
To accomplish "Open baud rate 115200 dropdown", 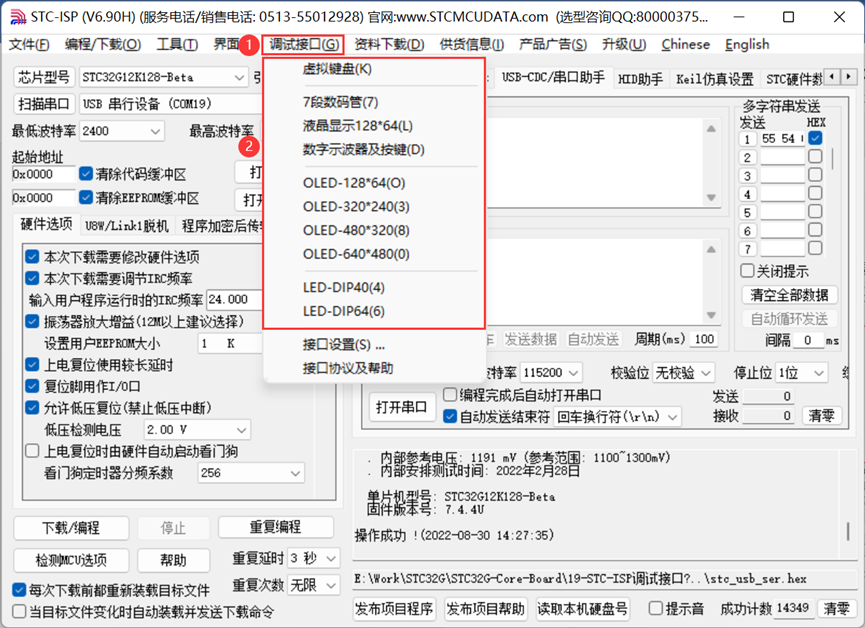I will [551, 373].
